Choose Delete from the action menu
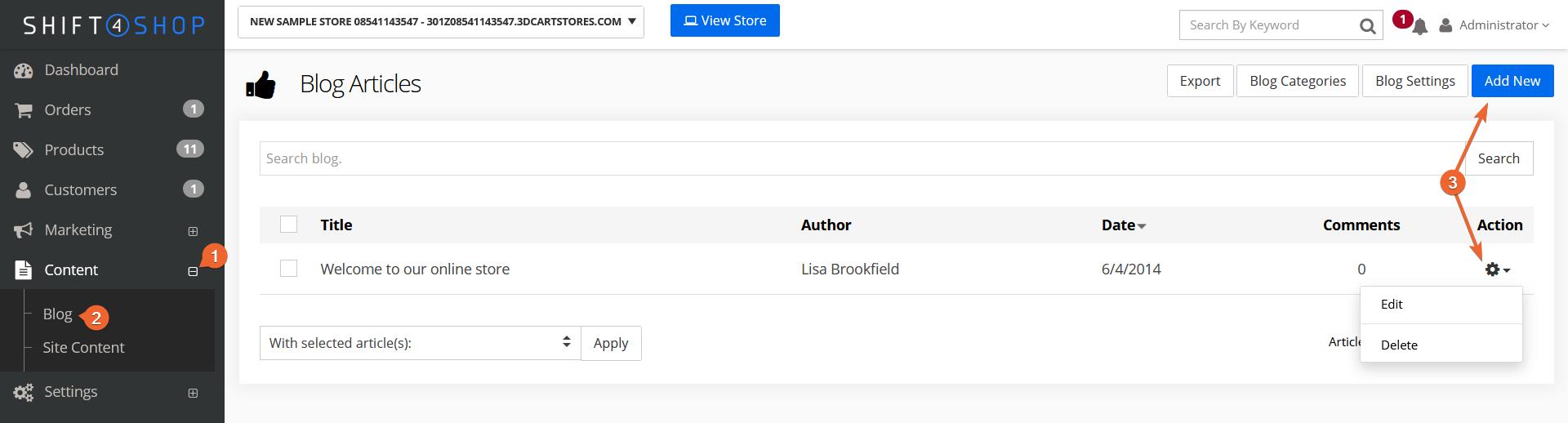This screenshot has width=1568, height=423. point(1399,345)
